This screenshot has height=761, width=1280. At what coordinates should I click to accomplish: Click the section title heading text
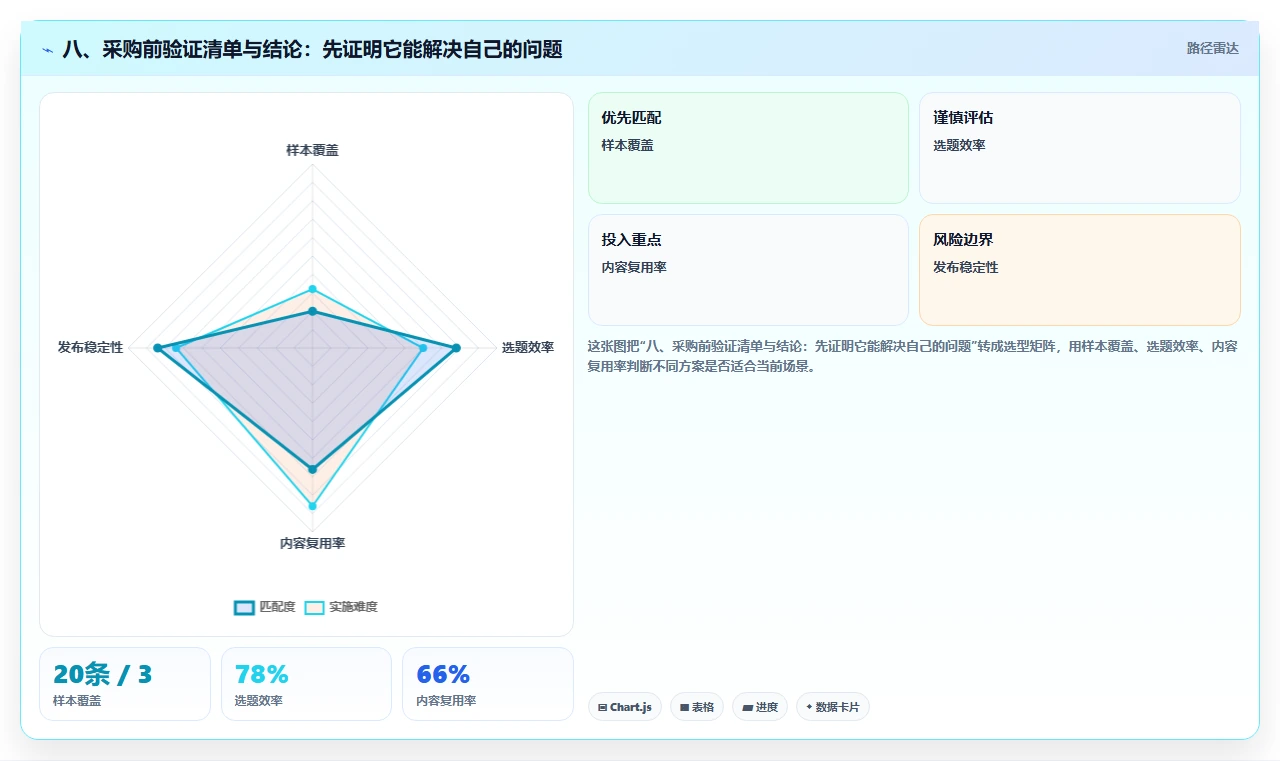312,49
